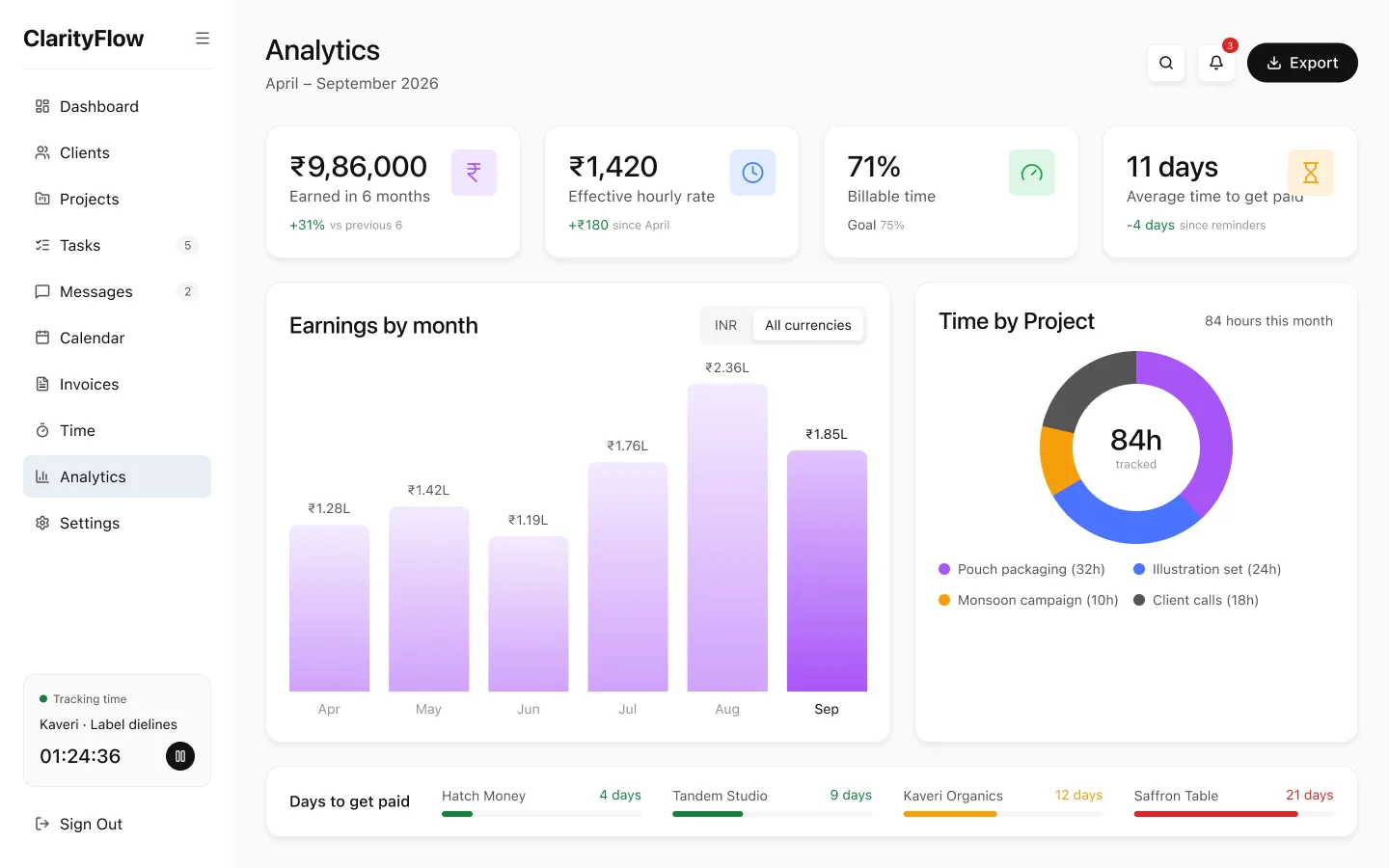Click the ₹9,86,000 earned amount

358,167
